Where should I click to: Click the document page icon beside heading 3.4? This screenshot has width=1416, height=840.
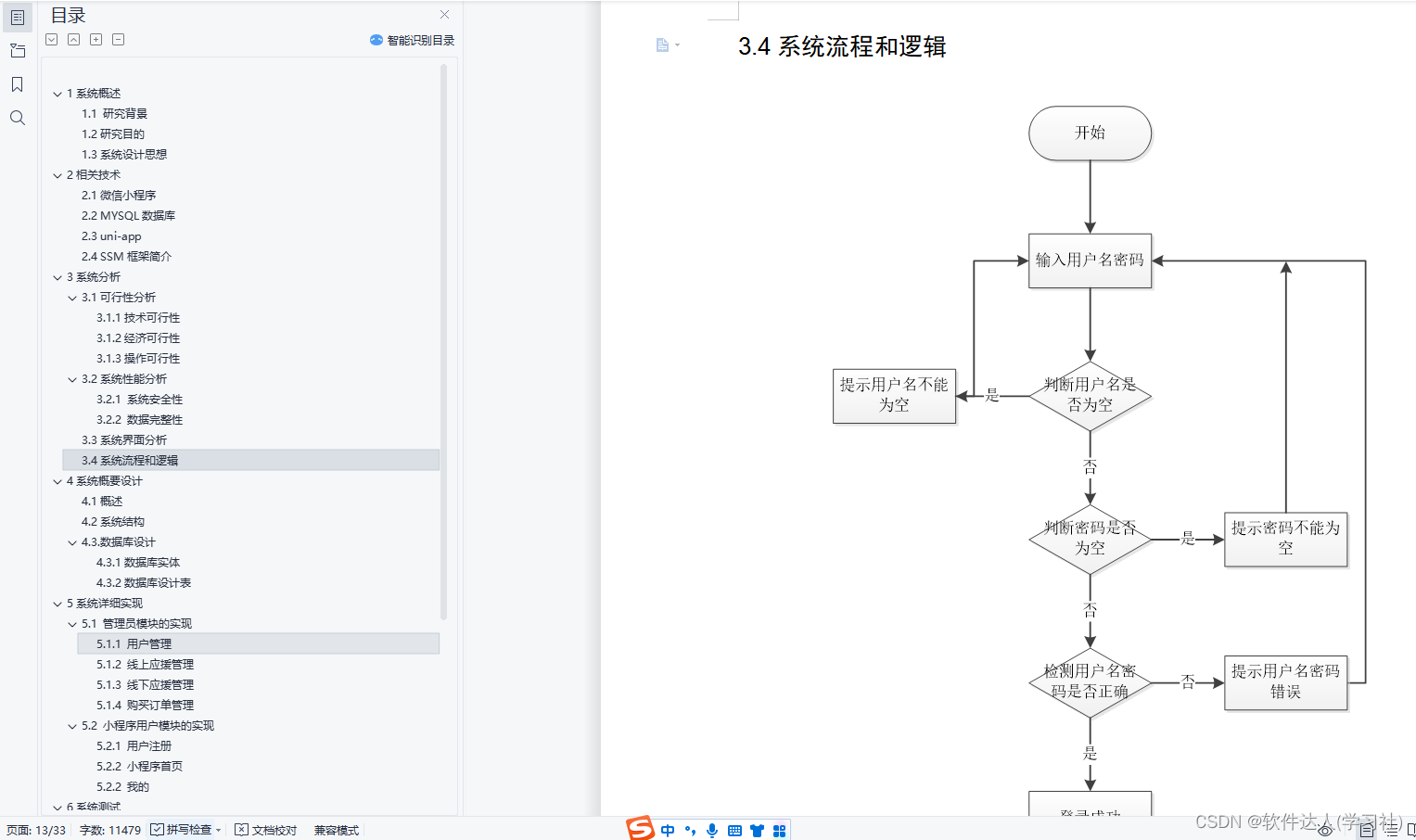[662, 45]
